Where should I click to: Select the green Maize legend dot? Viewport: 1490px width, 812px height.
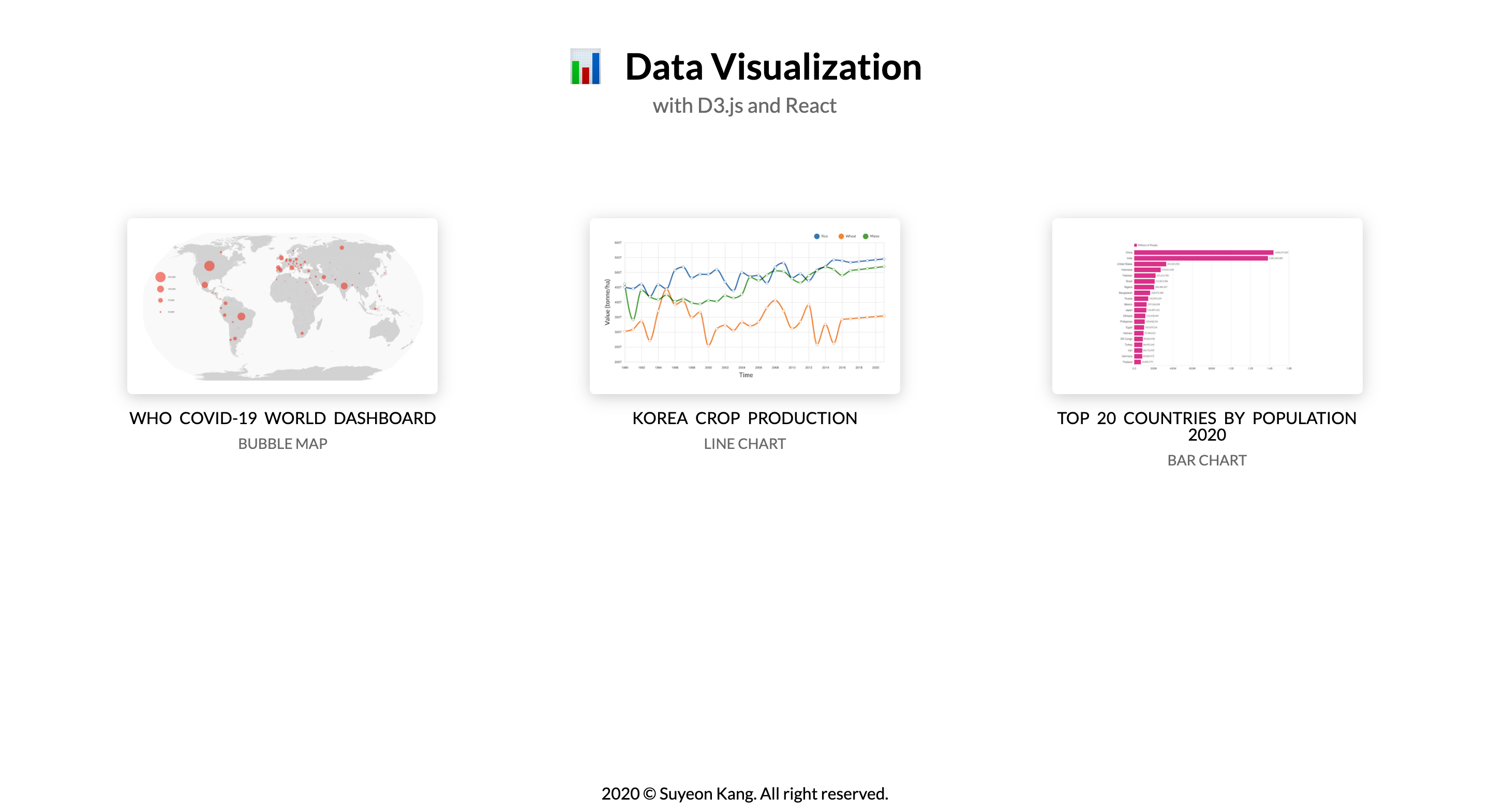pos(866,236)
